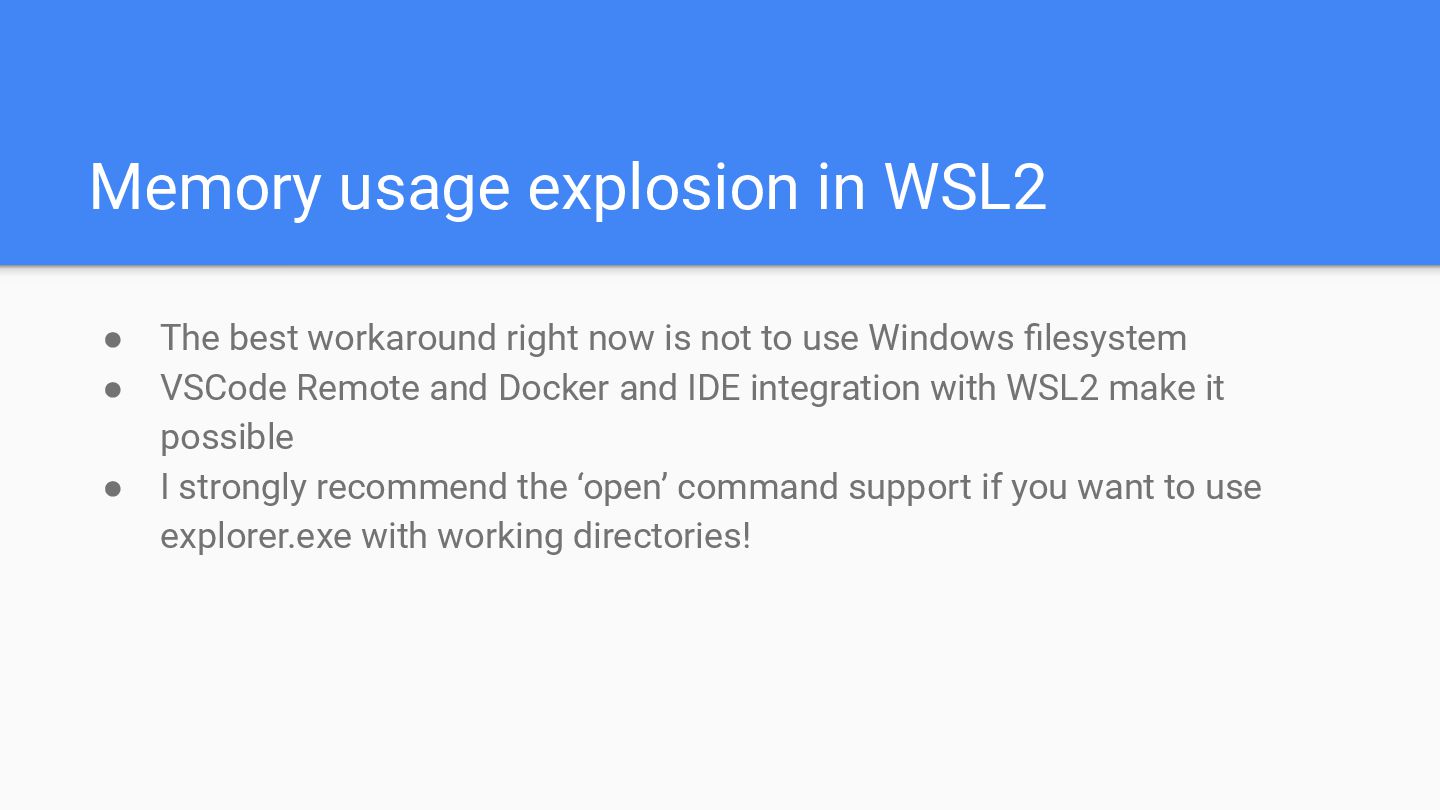This screenshot has width=1440, height=810.
Task: Click the word 'possible' on the wrapped line
Action: (227, 438)
